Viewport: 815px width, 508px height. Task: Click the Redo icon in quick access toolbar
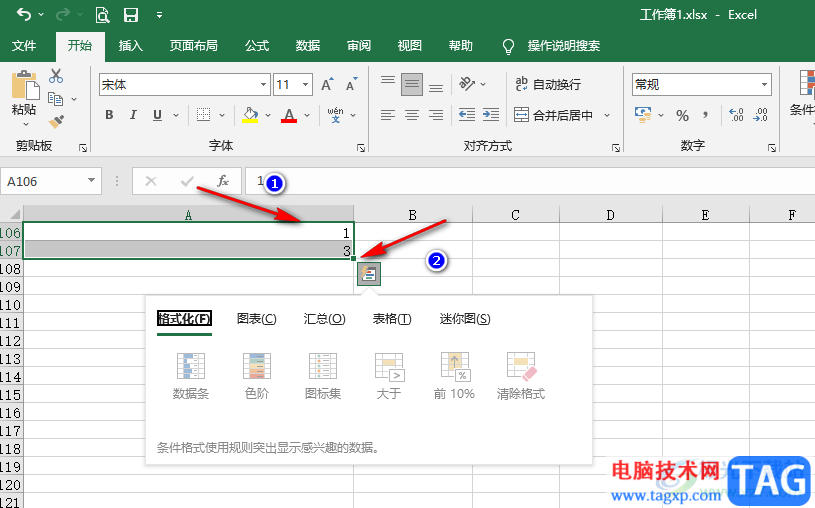[63, 15]
